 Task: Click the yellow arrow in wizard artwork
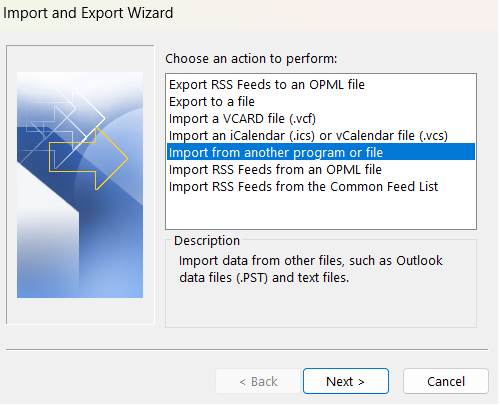tap(88, 158)
